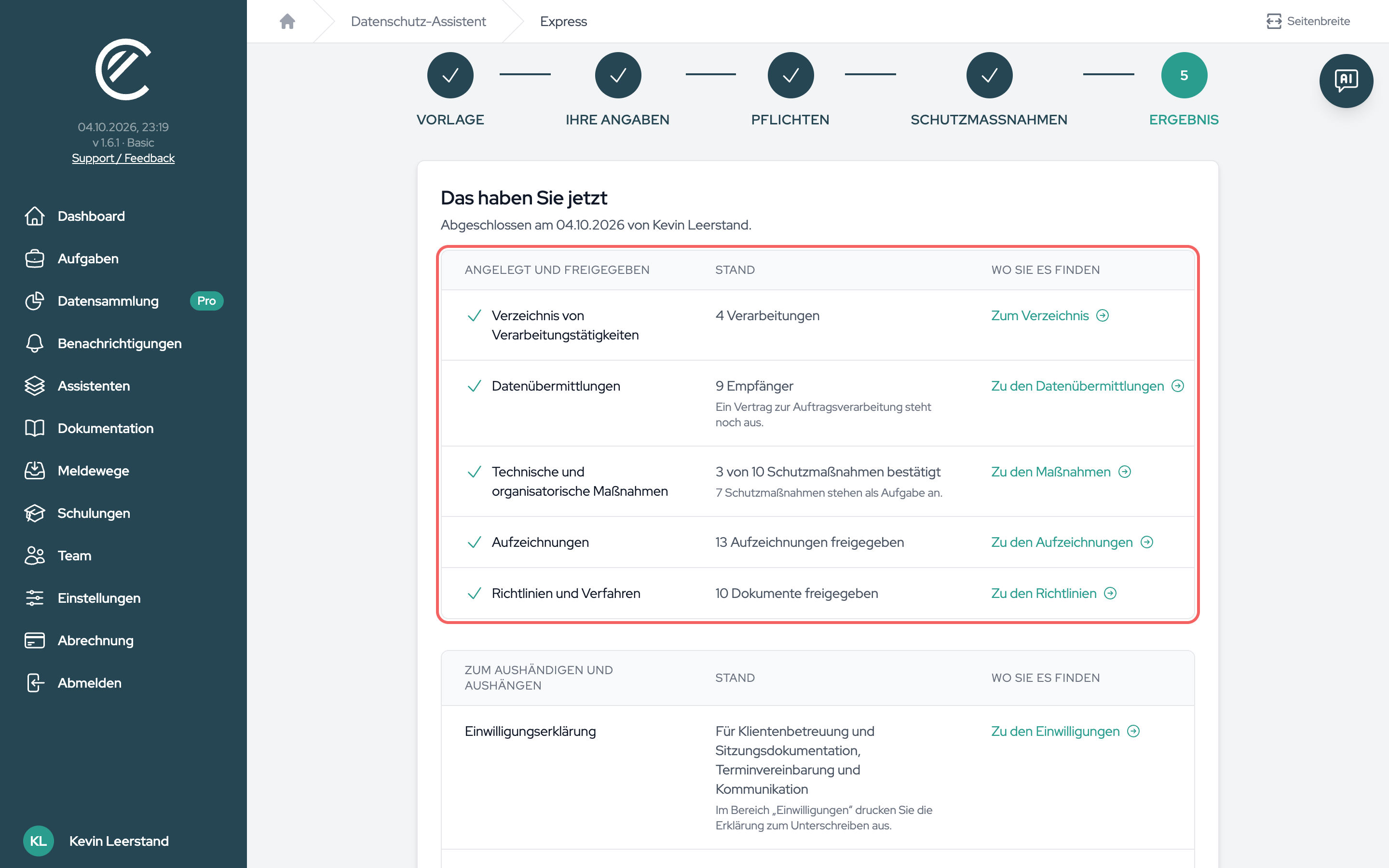Viewport: 1389px width, 868px height.
Task: Select the Express breadcrumb
Action: [x=563, y=21]
